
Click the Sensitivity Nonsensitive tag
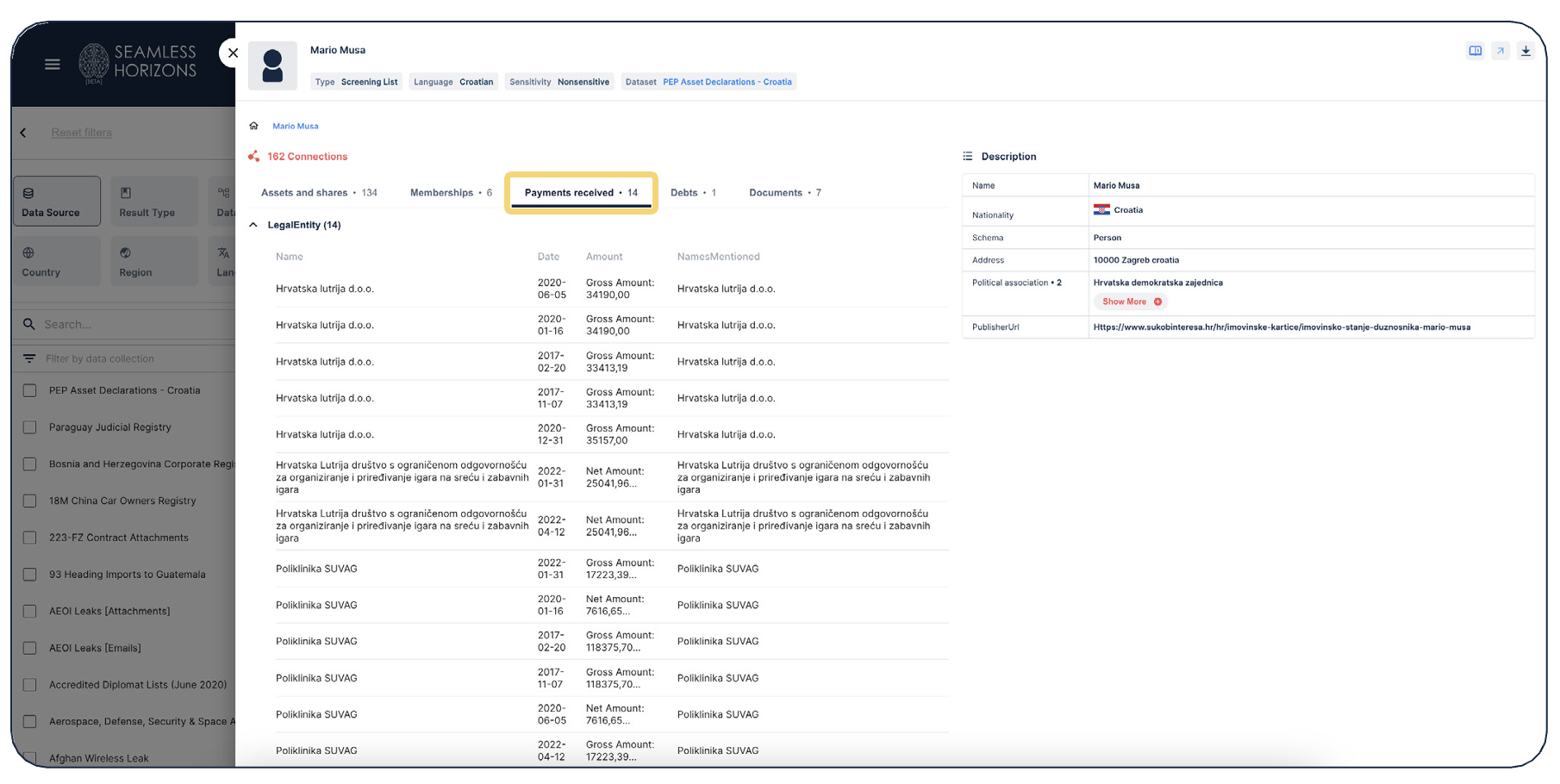[559, 82]
